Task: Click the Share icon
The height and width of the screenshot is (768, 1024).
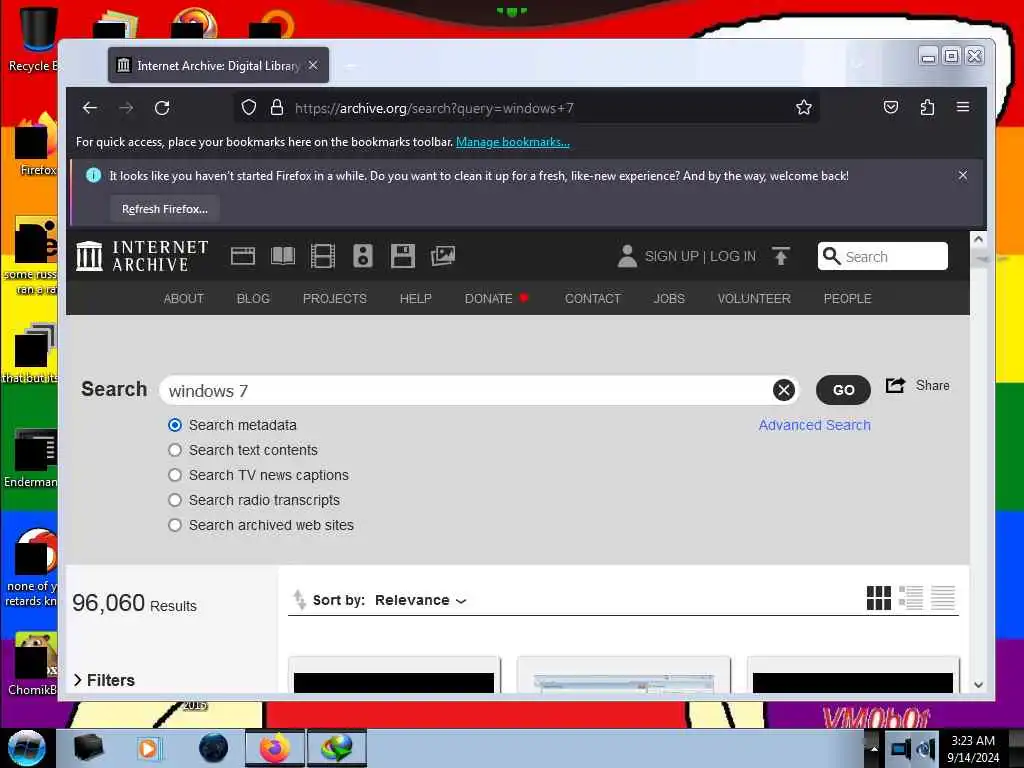Action: click(x=895, y=385)
